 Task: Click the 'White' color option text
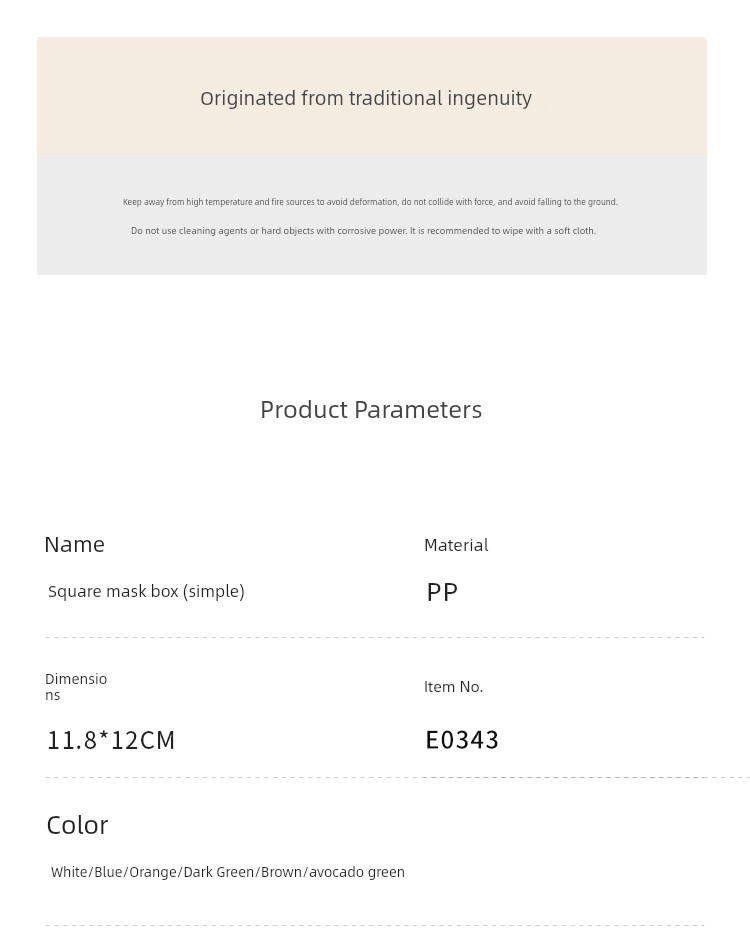(70, 872)
